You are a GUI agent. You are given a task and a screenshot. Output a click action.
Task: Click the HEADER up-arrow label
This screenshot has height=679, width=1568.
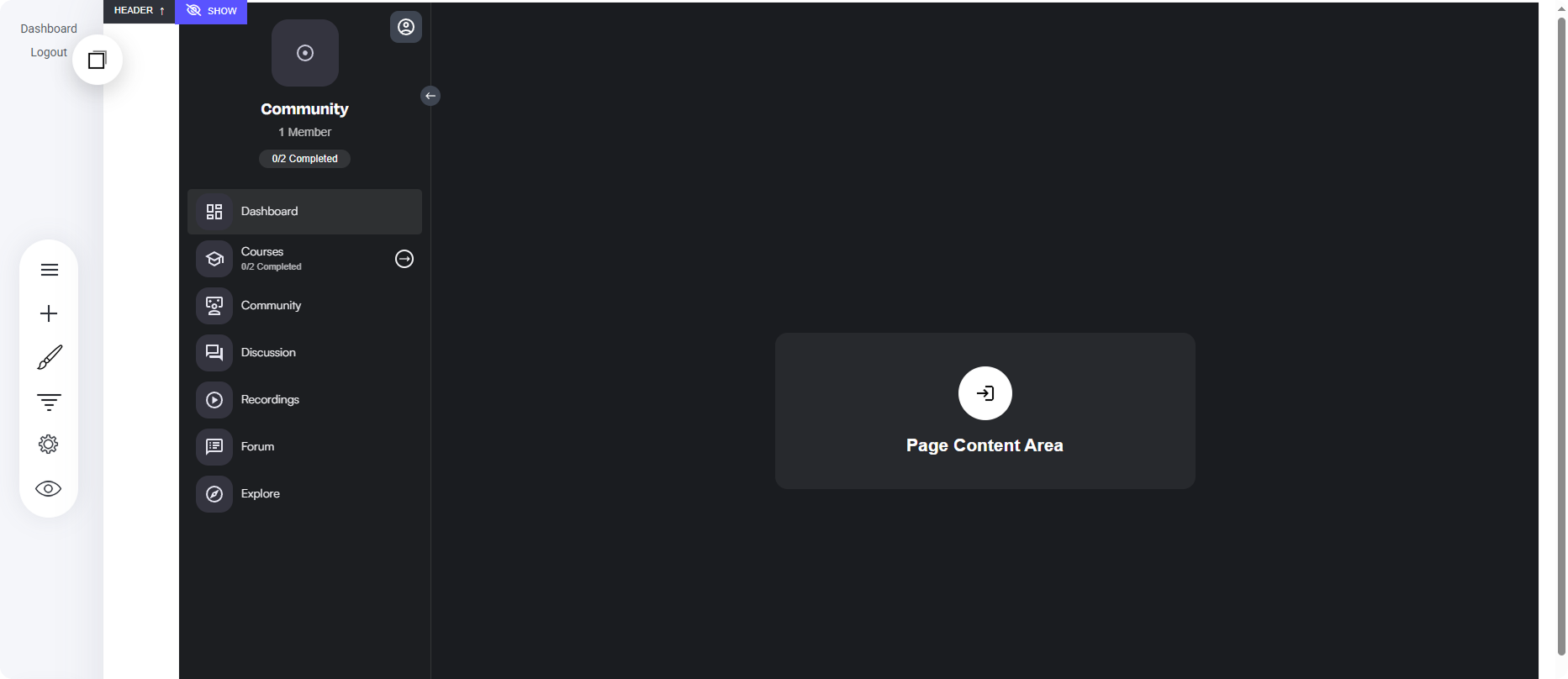[140, 11]
